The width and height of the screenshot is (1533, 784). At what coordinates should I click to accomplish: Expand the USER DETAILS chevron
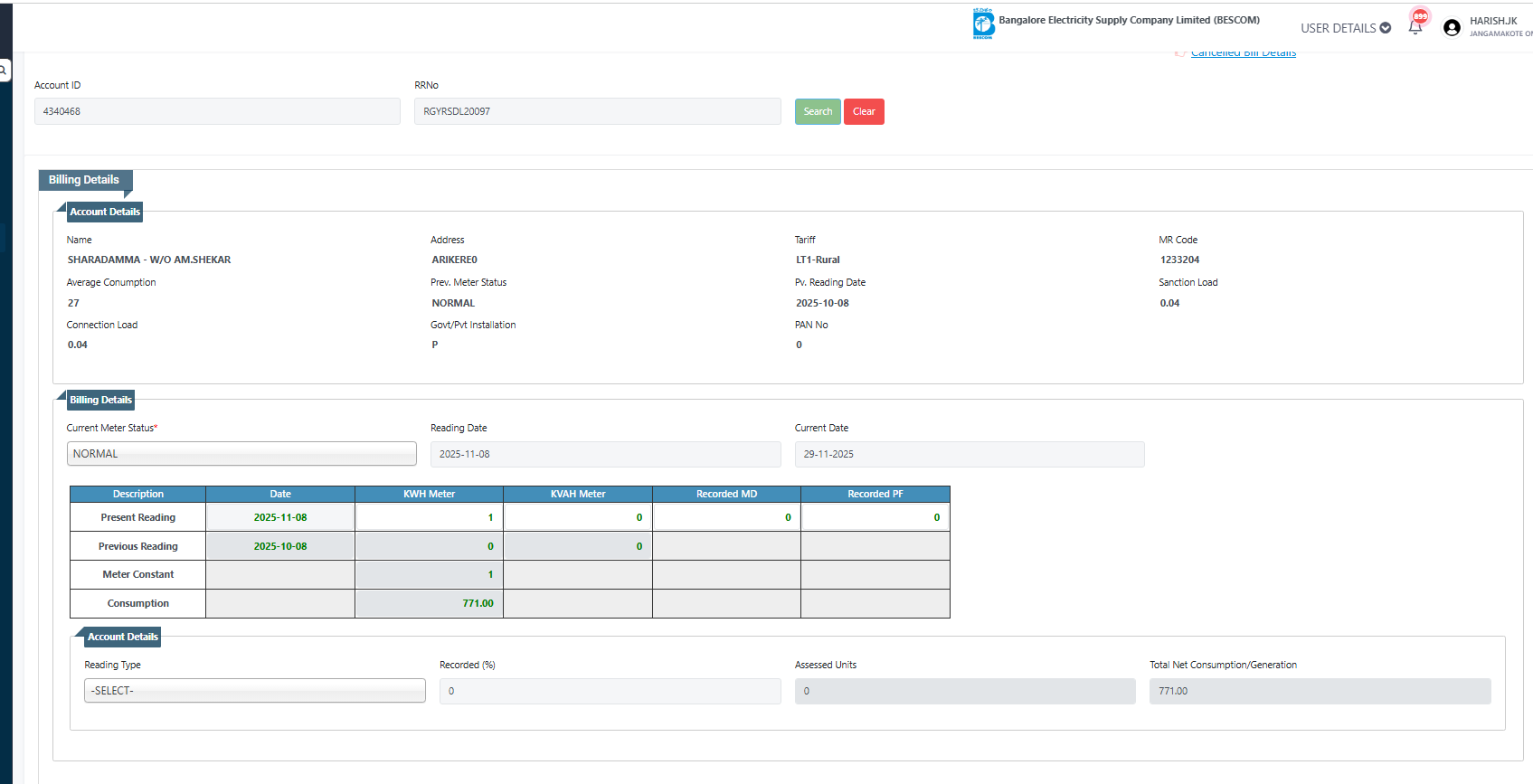click(x=1385, y=28)
